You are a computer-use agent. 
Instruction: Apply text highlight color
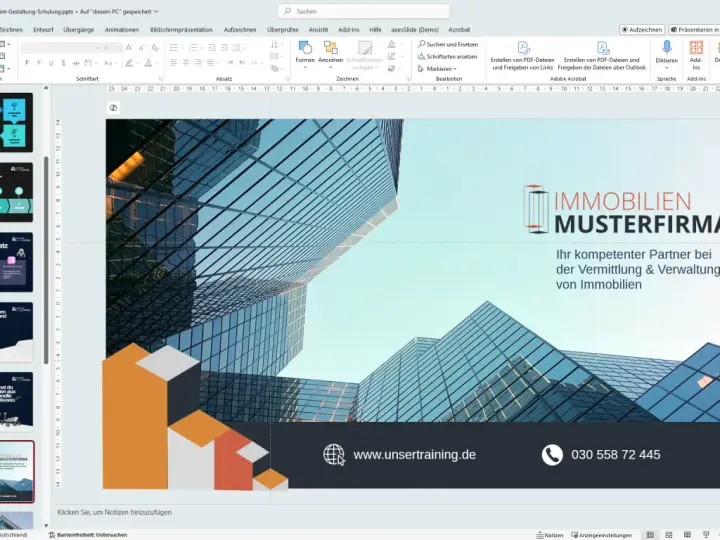[x=129, y=63]
